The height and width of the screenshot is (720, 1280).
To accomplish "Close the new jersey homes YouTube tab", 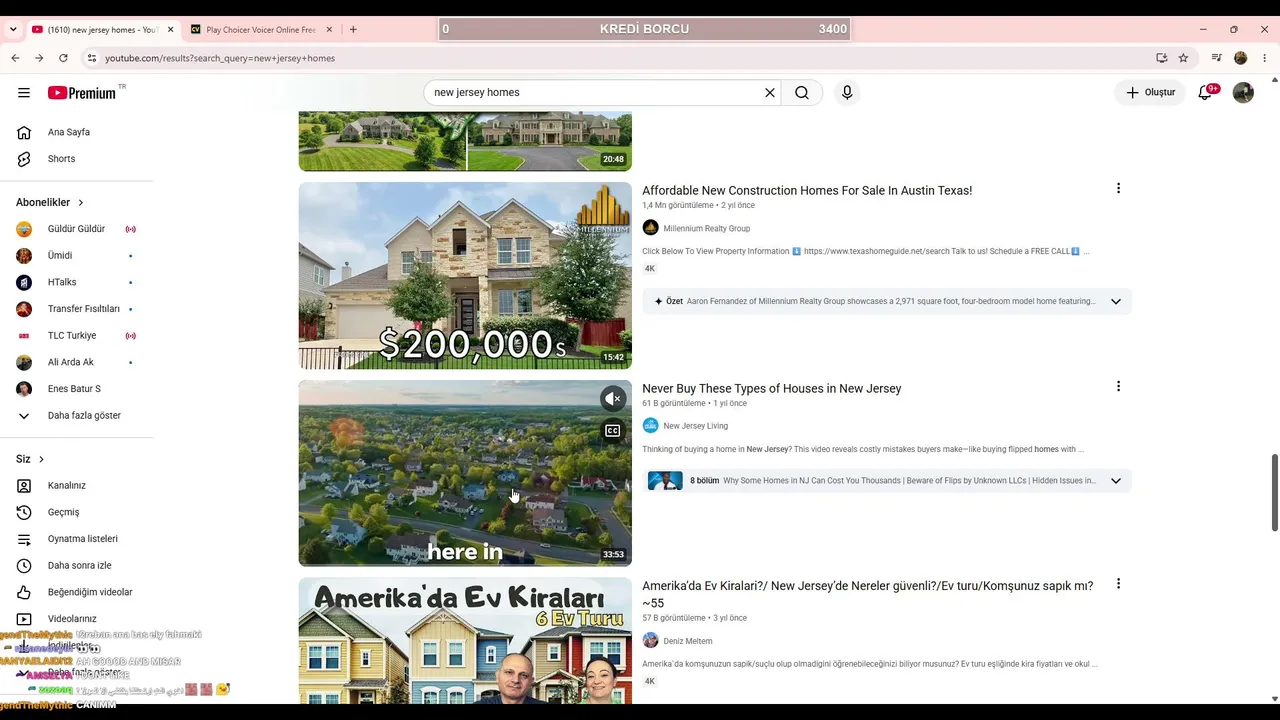I will pos(170,30).
